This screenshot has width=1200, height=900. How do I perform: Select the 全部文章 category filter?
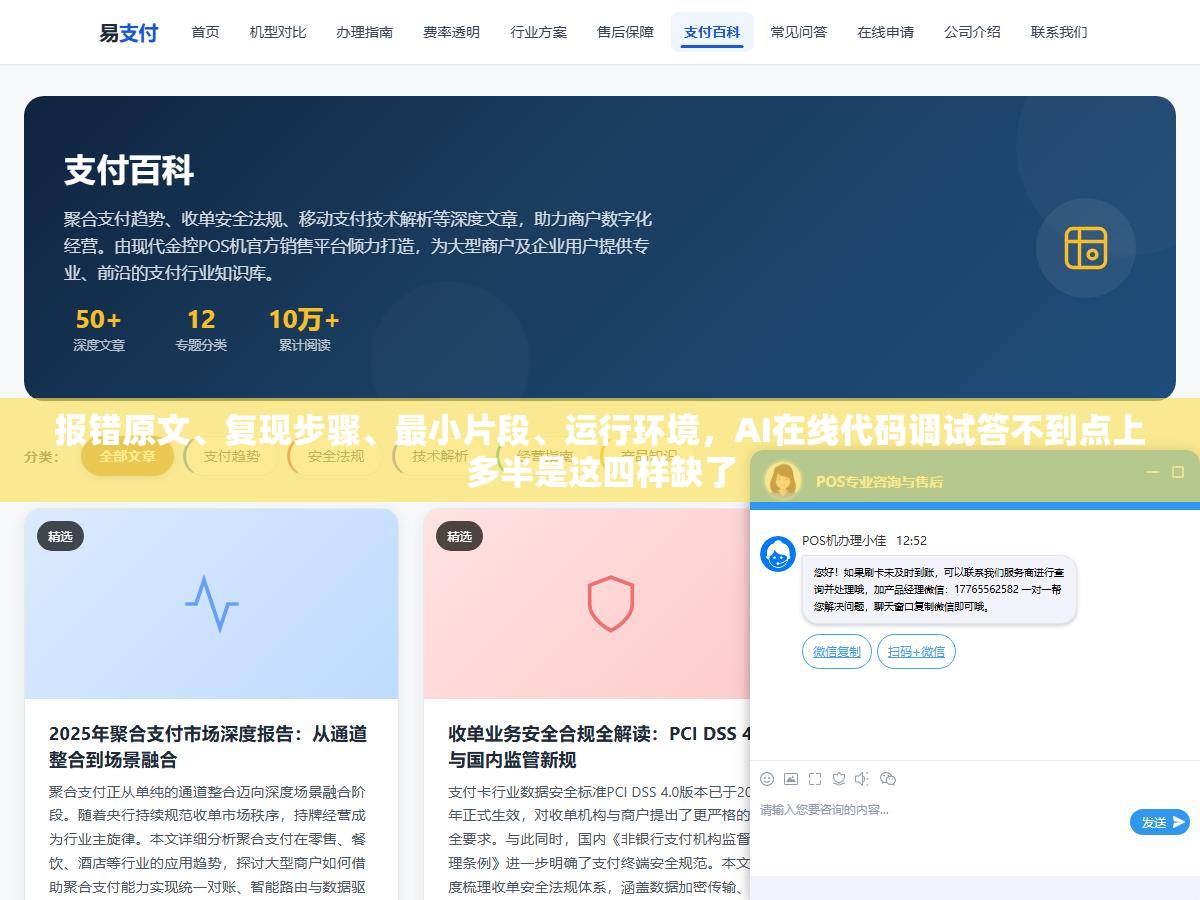point(128,456)
